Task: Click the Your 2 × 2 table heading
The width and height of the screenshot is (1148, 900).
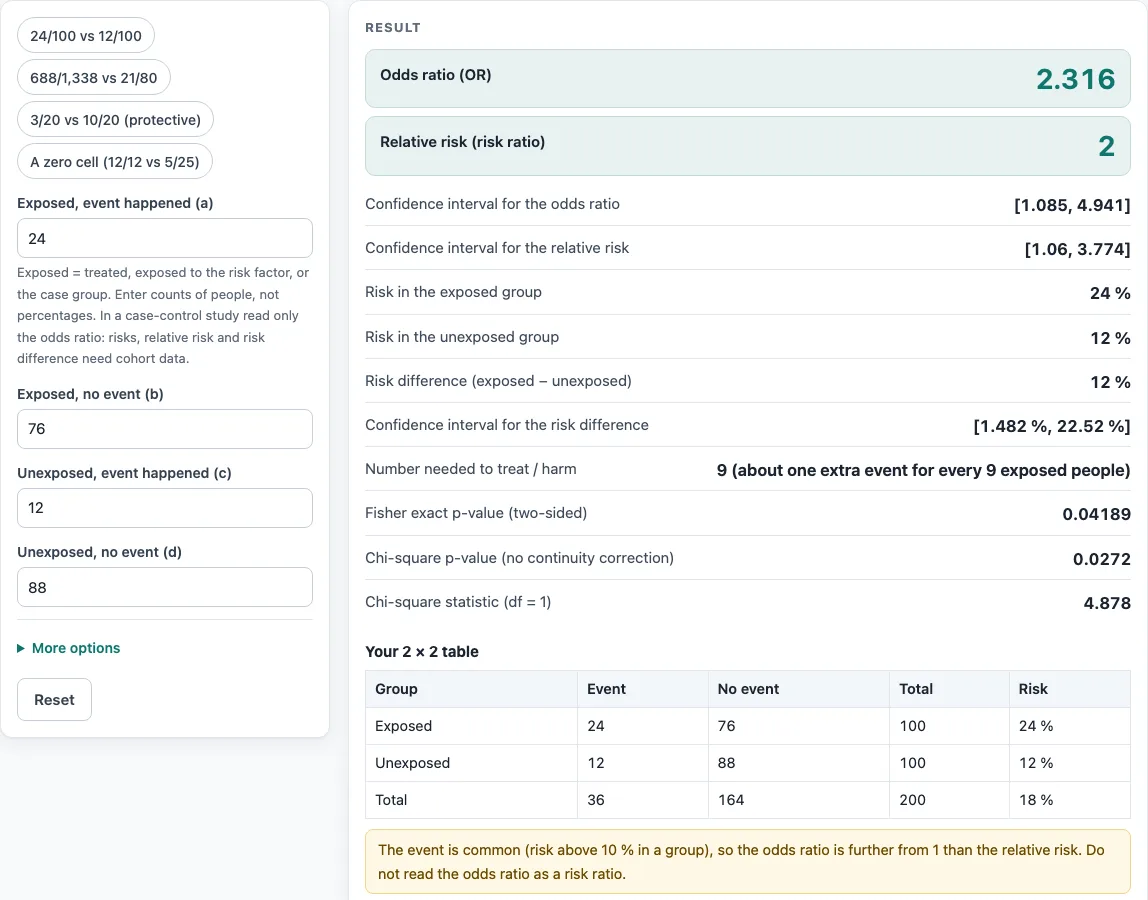Action: 422,652
